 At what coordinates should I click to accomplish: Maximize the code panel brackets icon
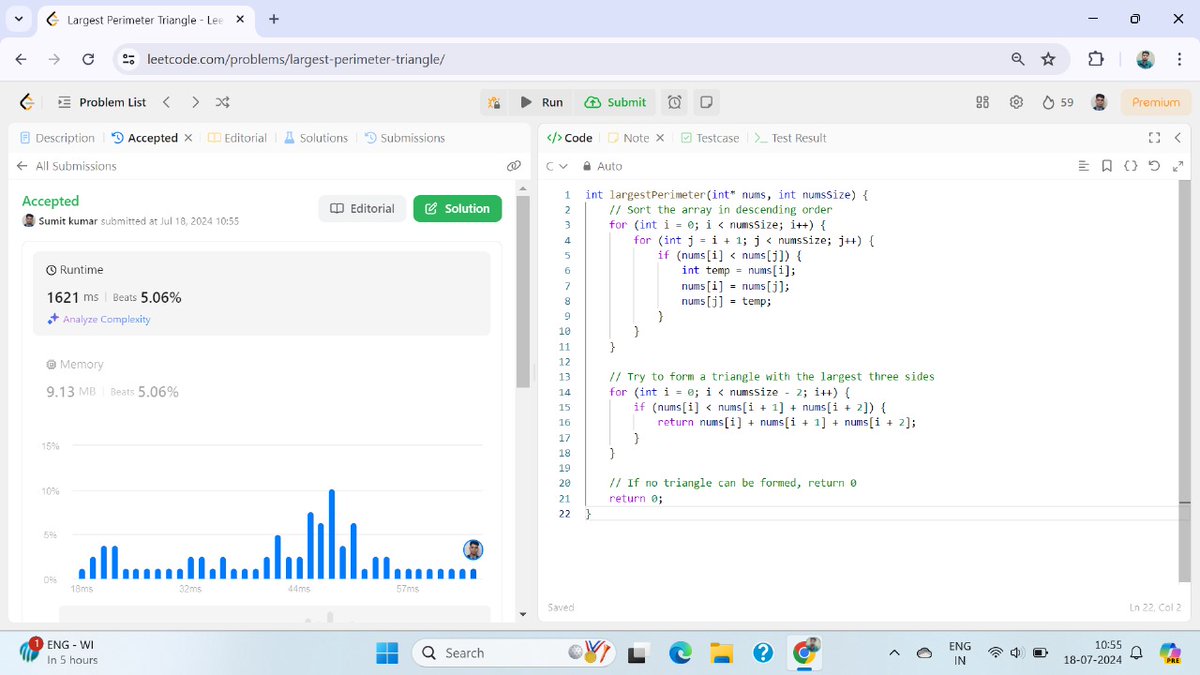(x=1154, y=138)
